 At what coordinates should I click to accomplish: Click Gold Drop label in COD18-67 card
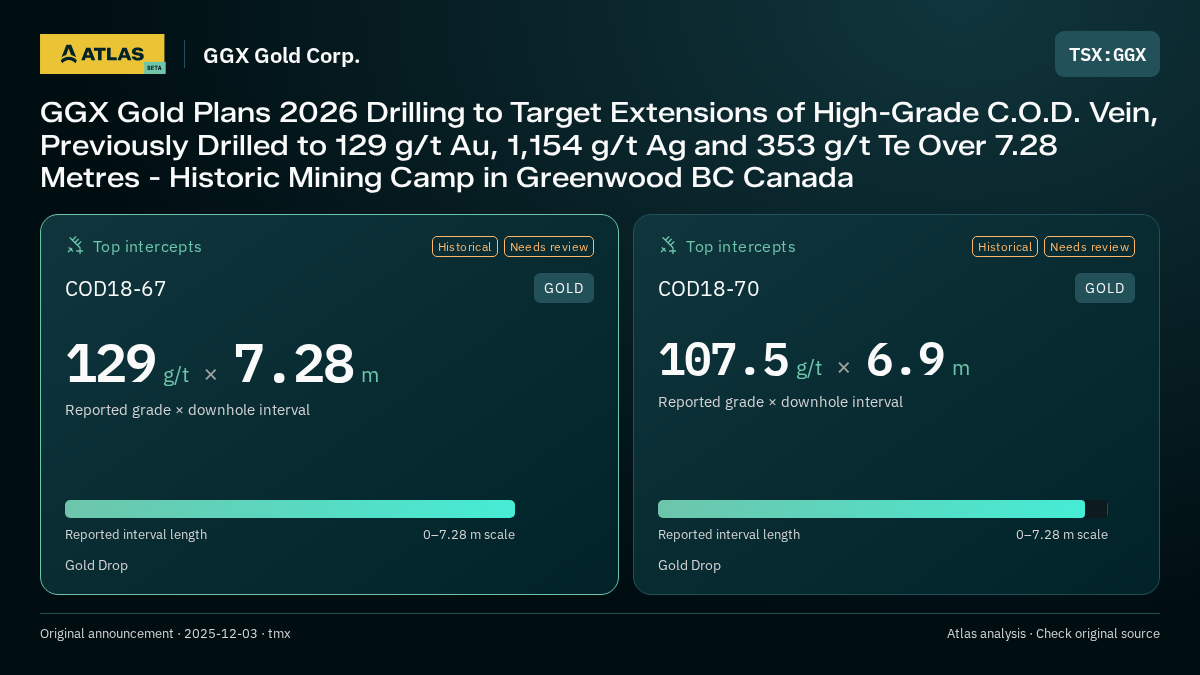(x=96, y=565)
